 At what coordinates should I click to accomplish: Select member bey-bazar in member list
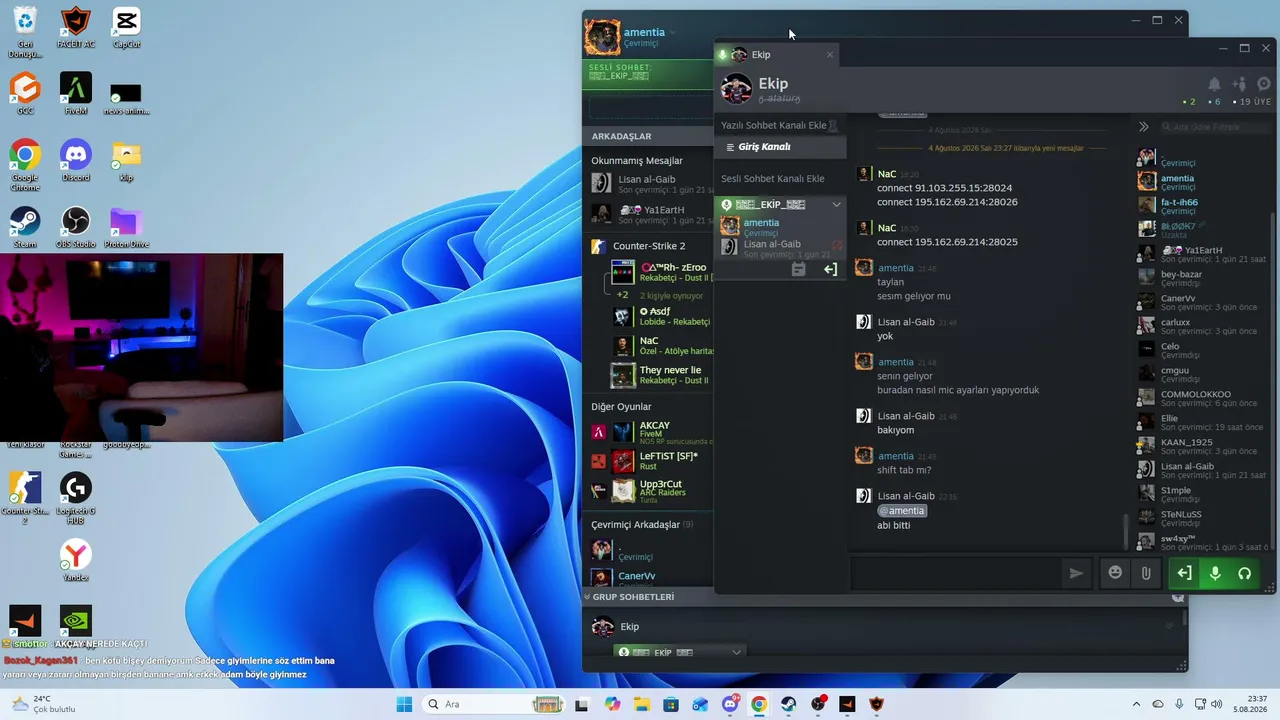(1202, 277)
